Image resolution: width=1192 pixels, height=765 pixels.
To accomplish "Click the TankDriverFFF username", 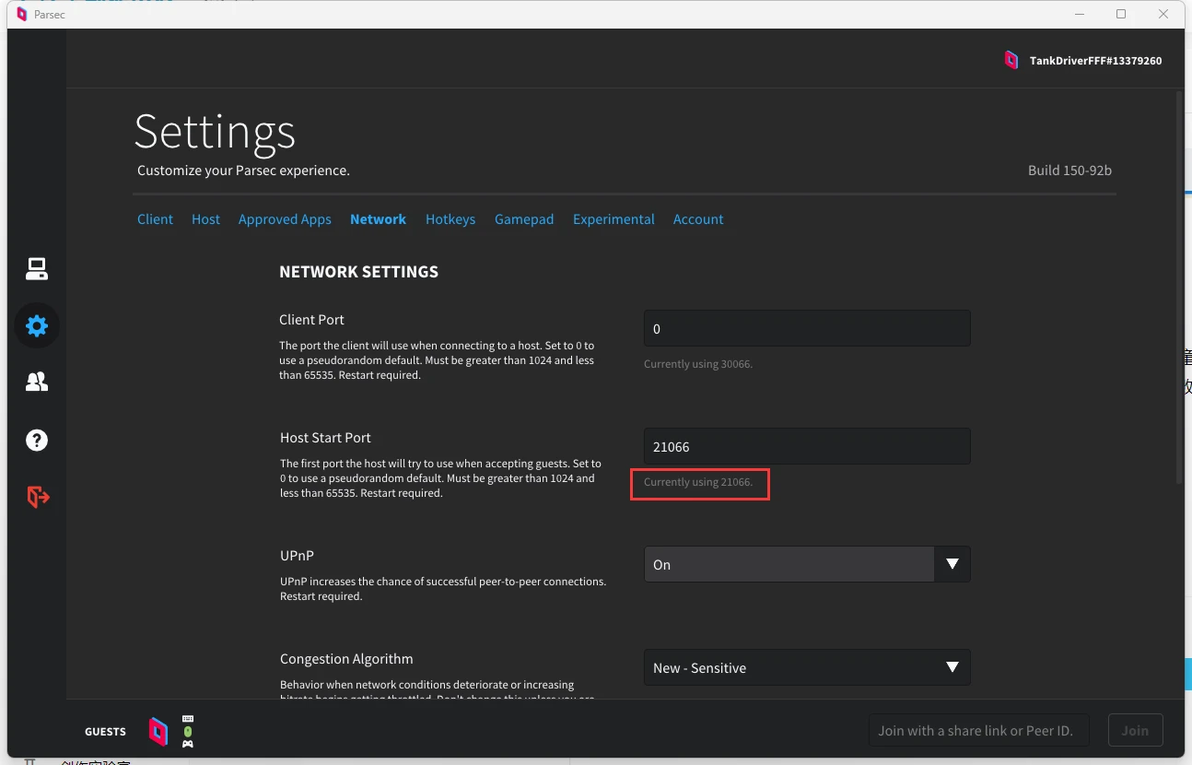I will pos(1095,61).
